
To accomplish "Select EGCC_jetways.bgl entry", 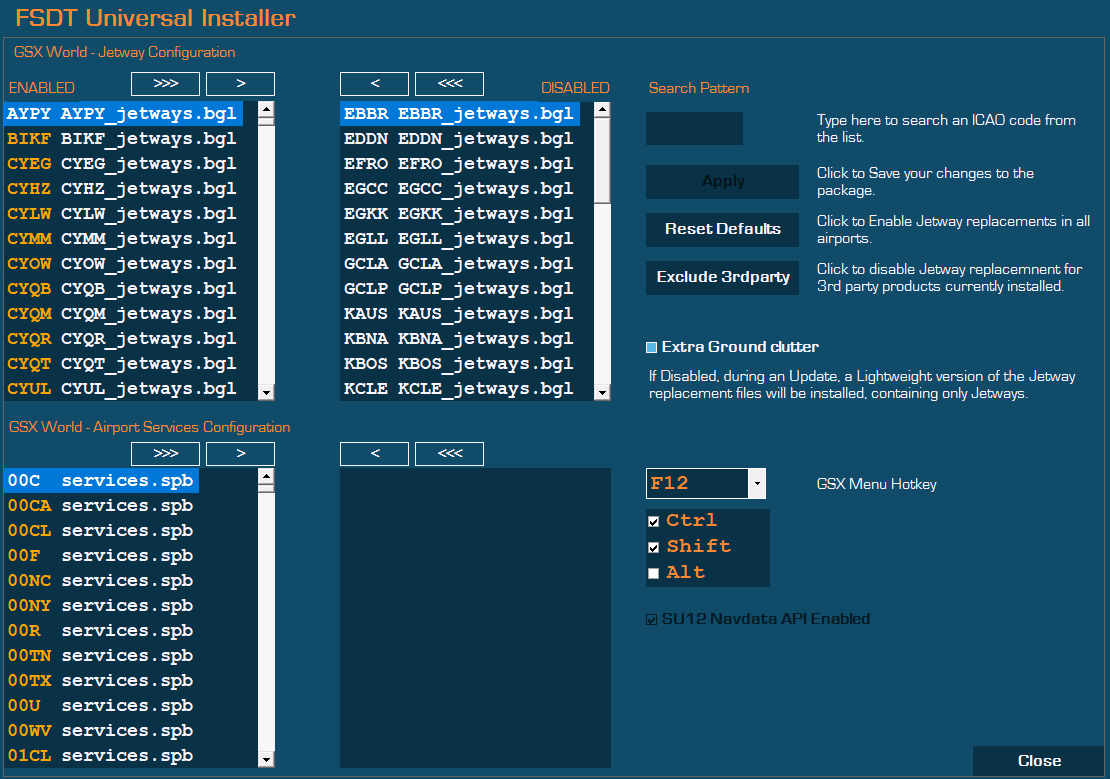I will (x=460, y=189).
